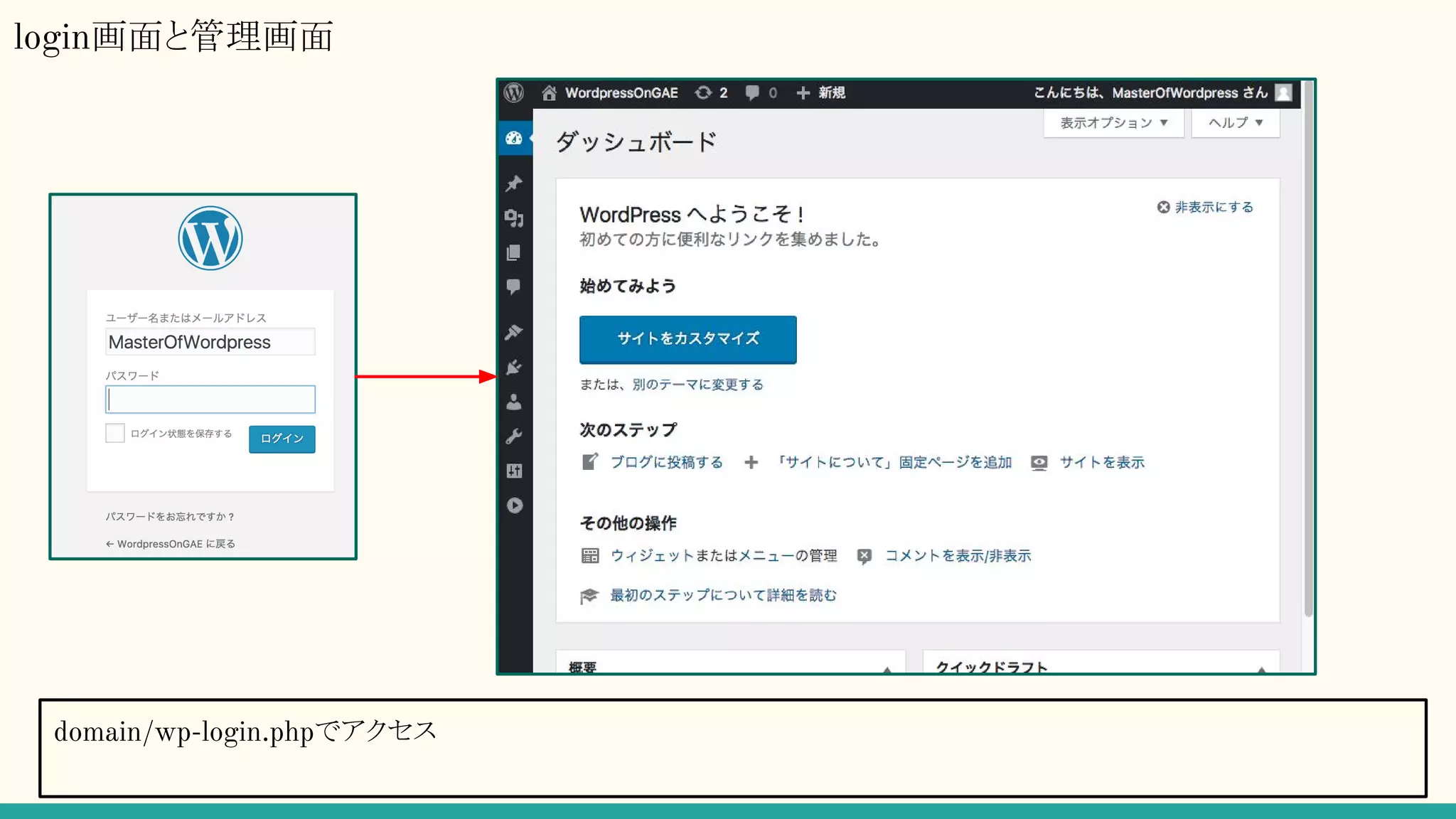The image size is (1456, 819).
Task: Click the plus 新規 new content button
Action: coord(820,93)
